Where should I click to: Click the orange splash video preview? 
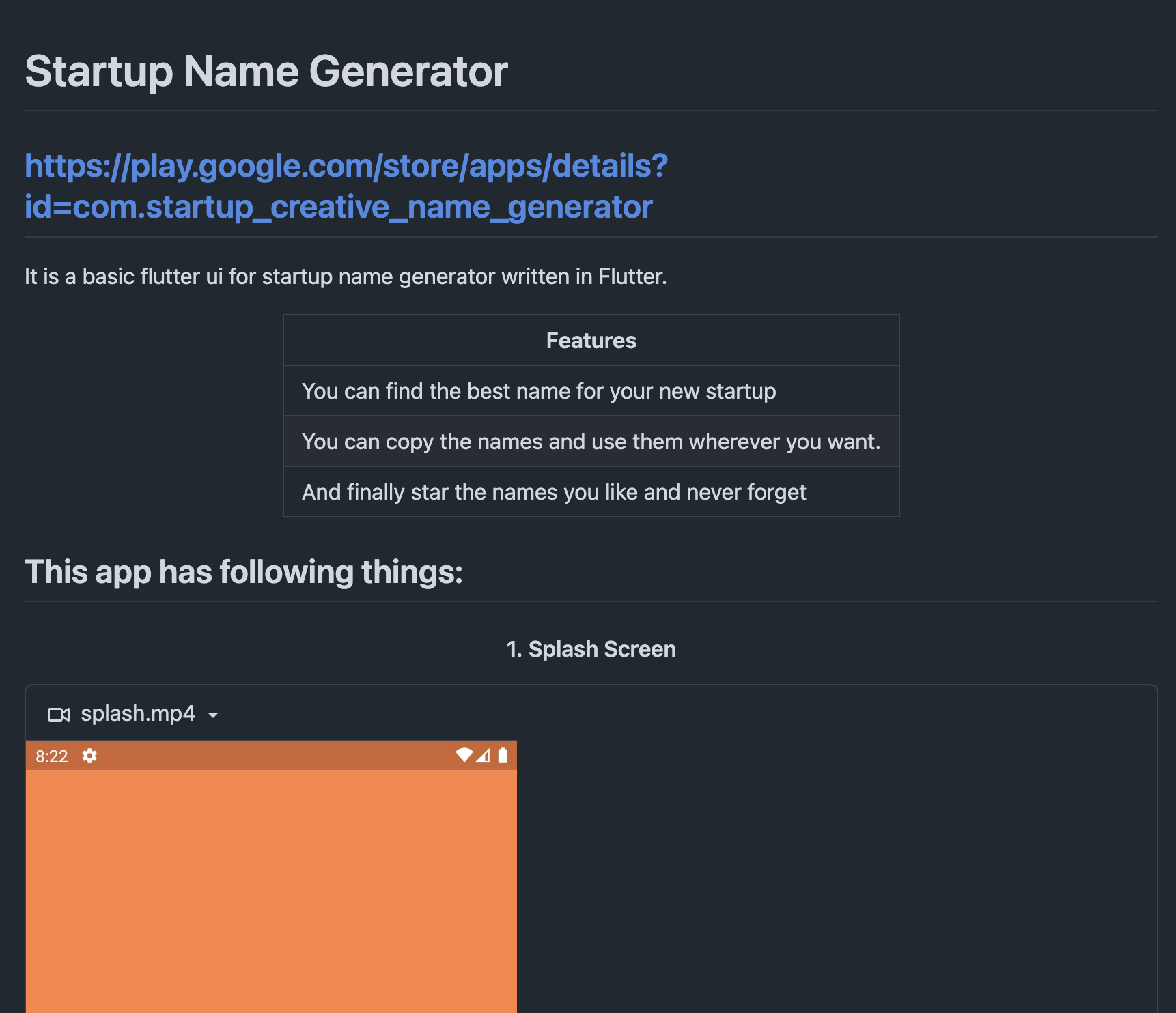[x=271, y=887]
